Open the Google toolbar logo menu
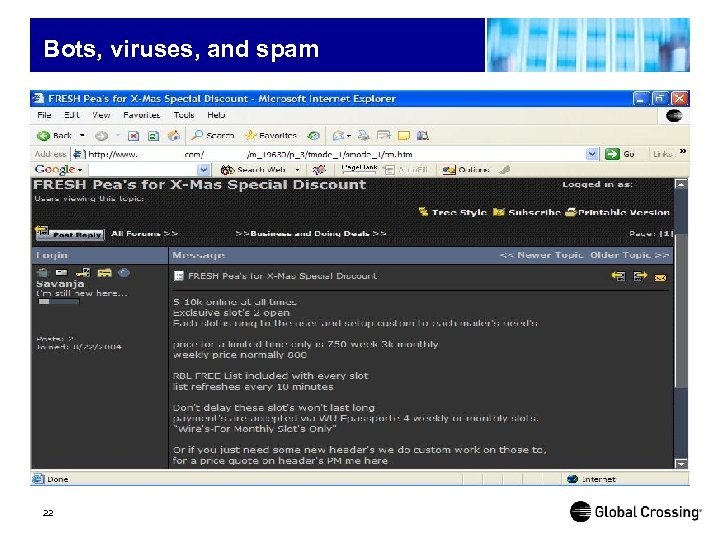720x540 pixels. pos(58,169)
